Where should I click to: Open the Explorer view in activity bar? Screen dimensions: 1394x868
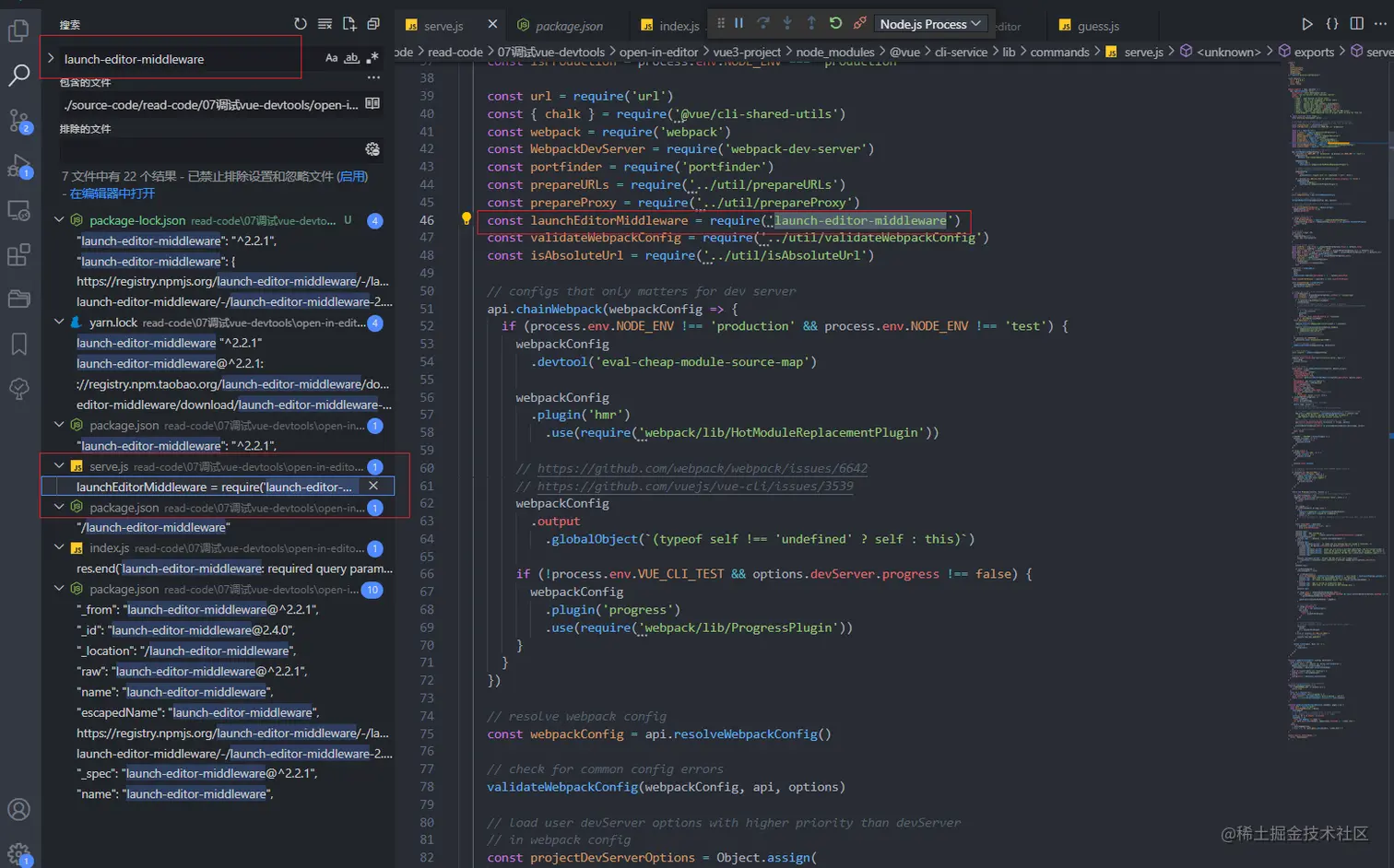pyautogui.click(x=18, y=30)
